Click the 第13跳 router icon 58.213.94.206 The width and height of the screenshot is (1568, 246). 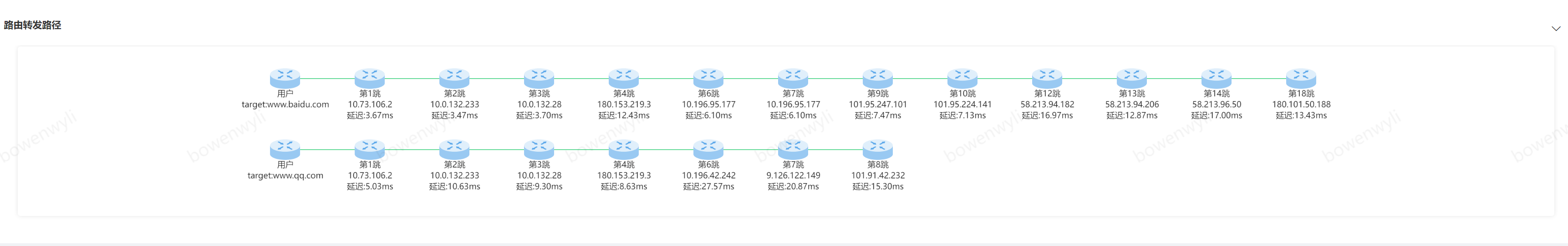point(1131,78)
